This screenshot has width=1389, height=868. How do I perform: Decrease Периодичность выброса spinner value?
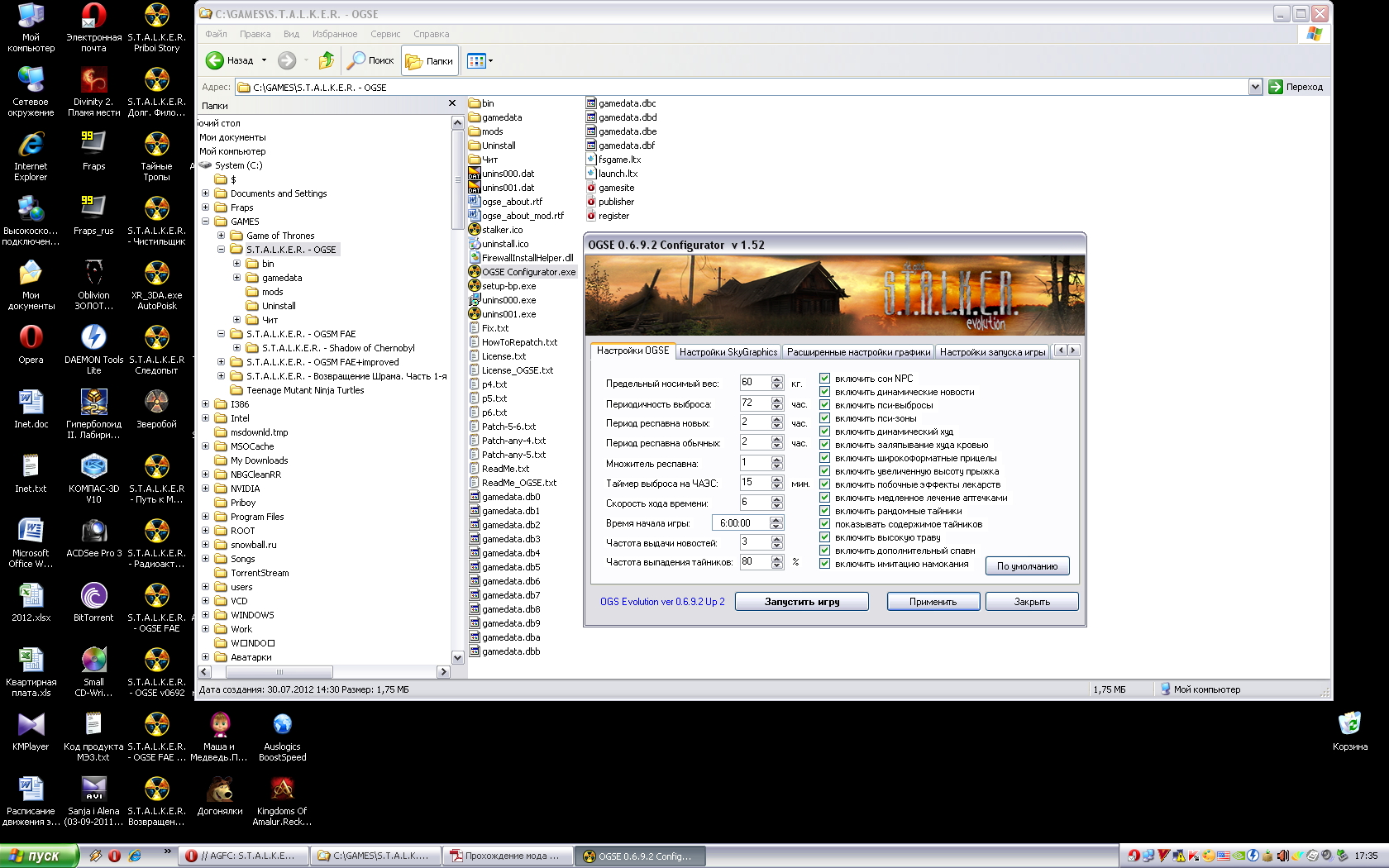(776, 407)
